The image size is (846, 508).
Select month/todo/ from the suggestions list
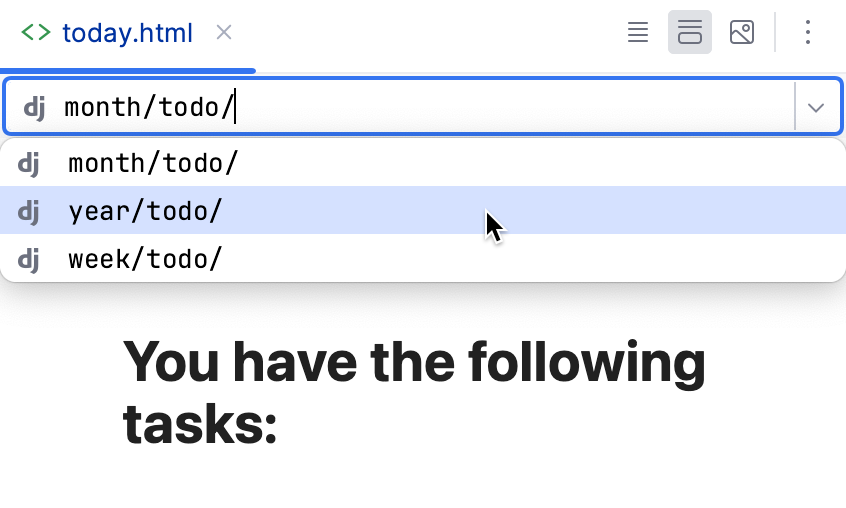(x=153, y=163)
